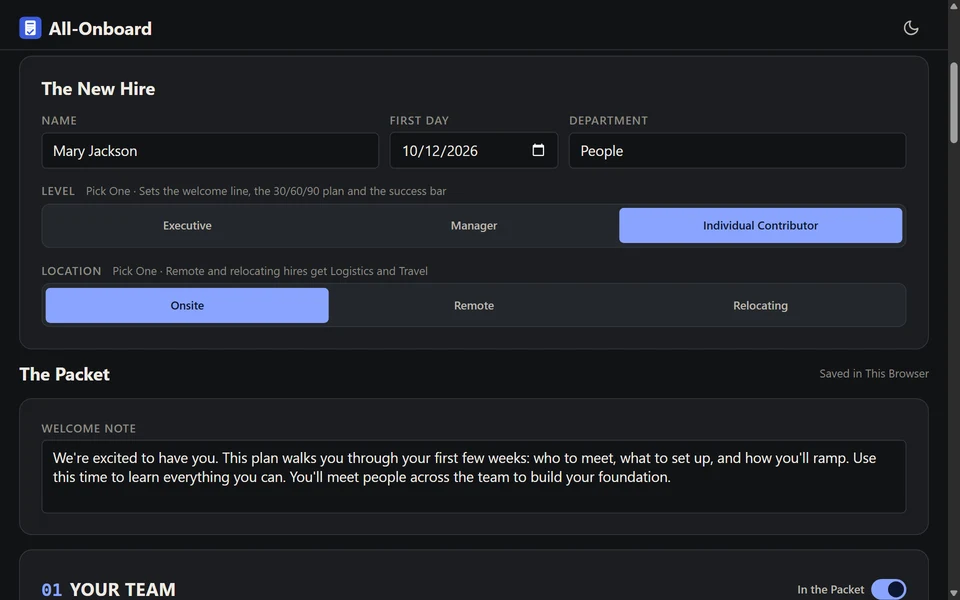Click the All-Onboard title text
Viewport: 960px width, 600px height.
click(x=100, y=29)
